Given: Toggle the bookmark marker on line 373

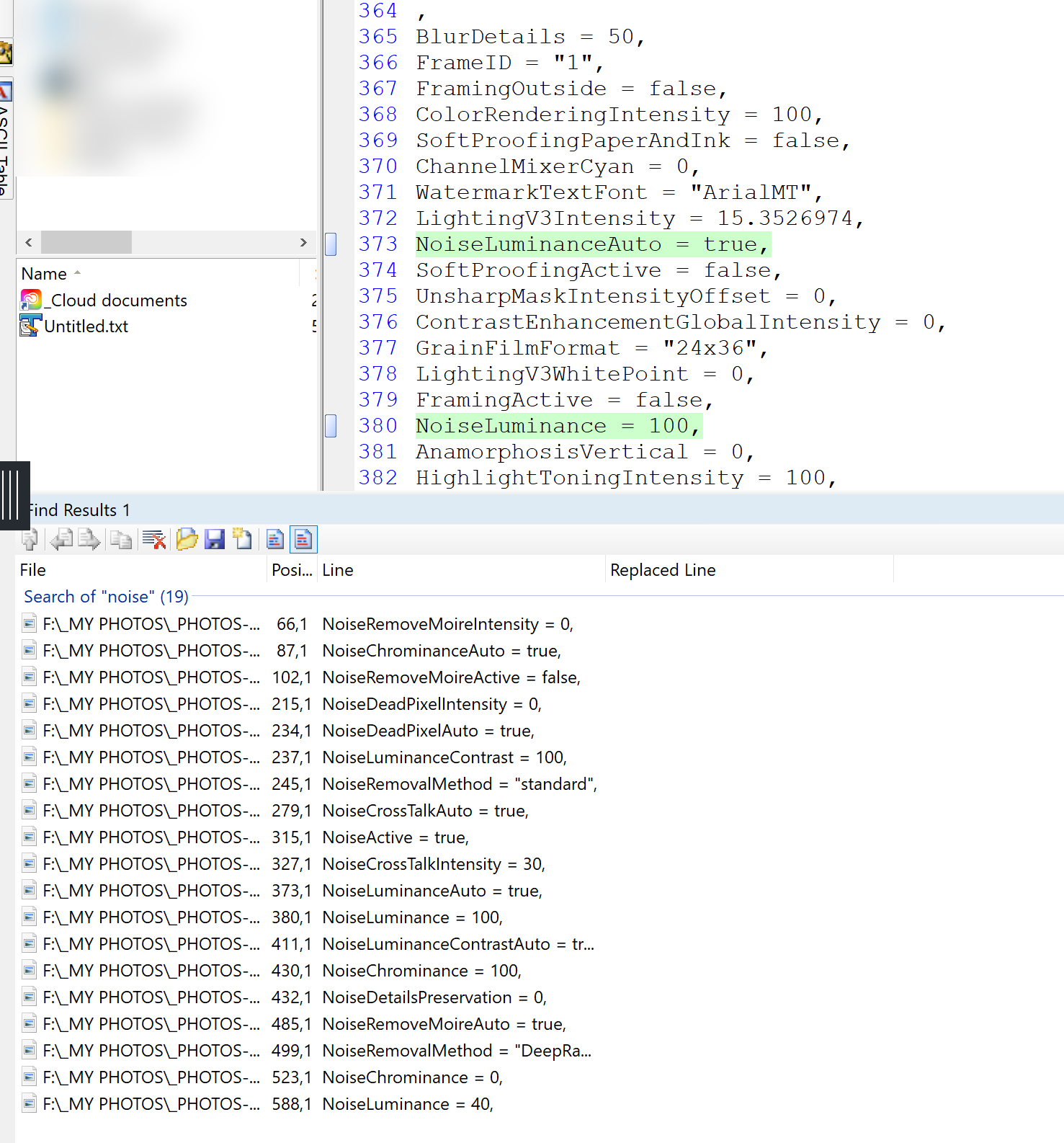Looking at the screenshot, I should pos(331,244).
